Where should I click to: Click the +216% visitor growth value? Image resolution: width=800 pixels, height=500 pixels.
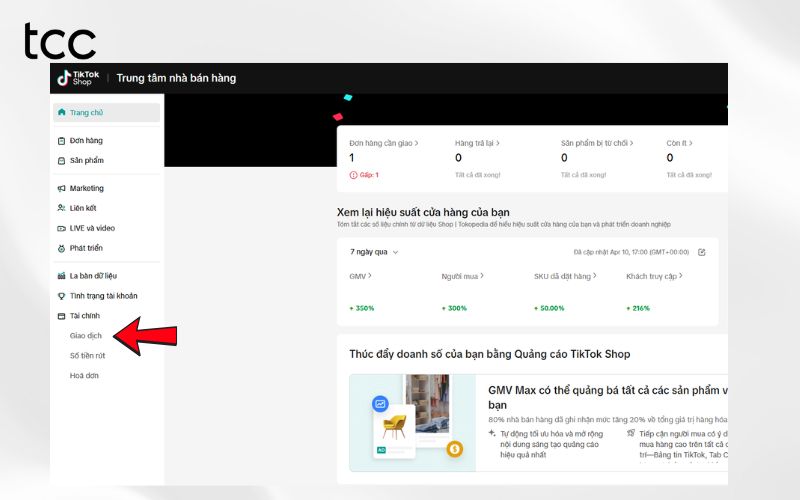(638, 308)
